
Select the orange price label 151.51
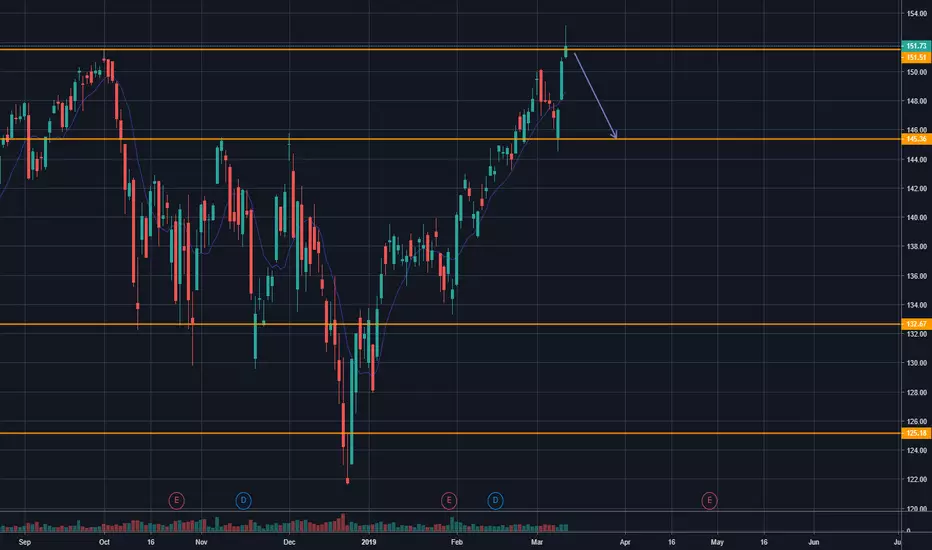[x=916, y=57]
